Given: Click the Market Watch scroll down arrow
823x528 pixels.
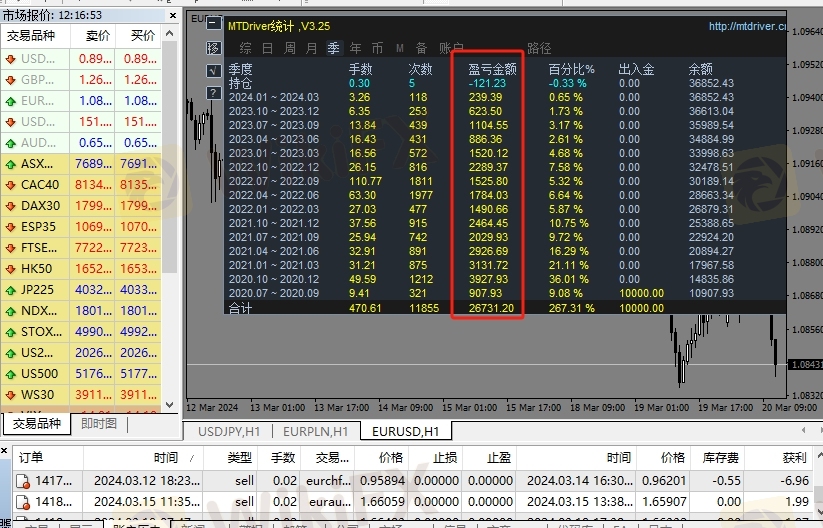Looking at the screenshot, I should click(x=170, y=405).
